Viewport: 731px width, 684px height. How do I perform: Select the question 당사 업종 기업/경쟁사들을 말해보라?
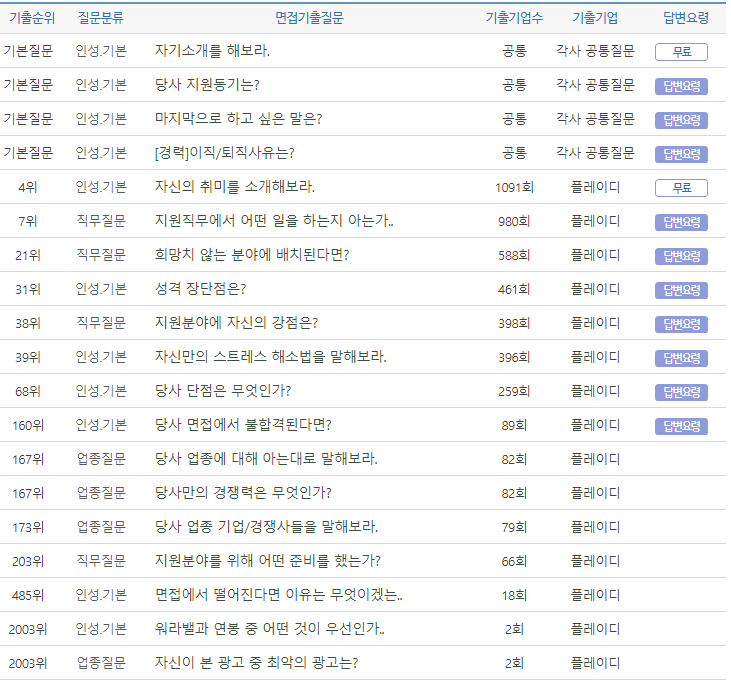[x=266, y=527]
